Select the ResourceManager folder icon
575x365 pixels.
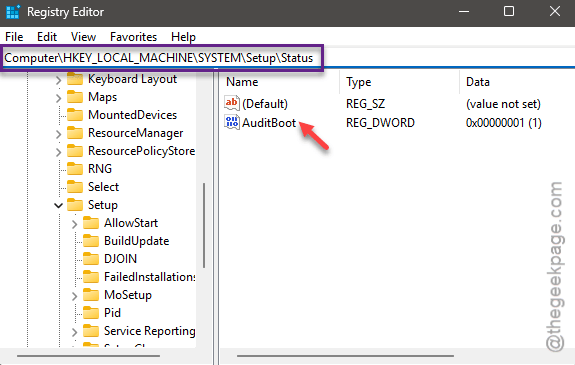(75, 133)
